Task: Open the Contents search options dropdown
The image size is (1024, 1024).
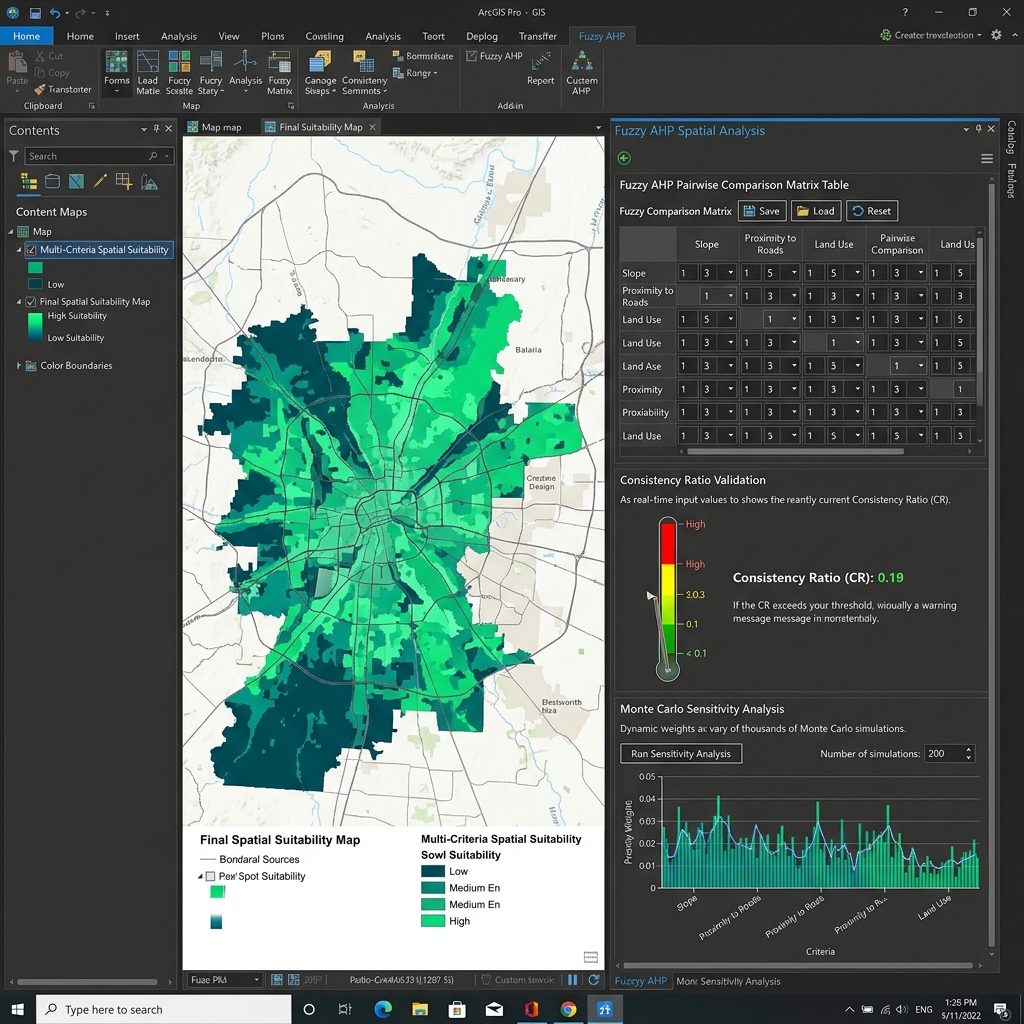Action: tap(167, 156)
